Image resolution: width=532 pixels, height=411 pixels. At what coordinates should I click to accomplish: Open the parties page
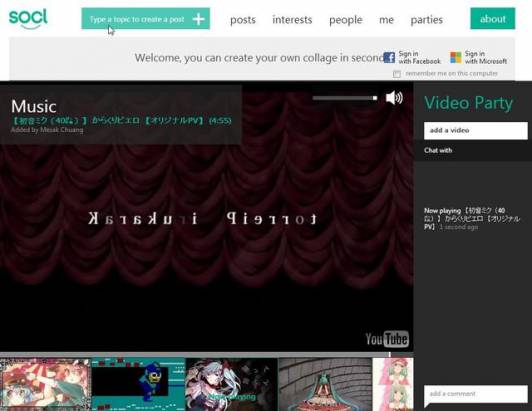tap(426, 20)
